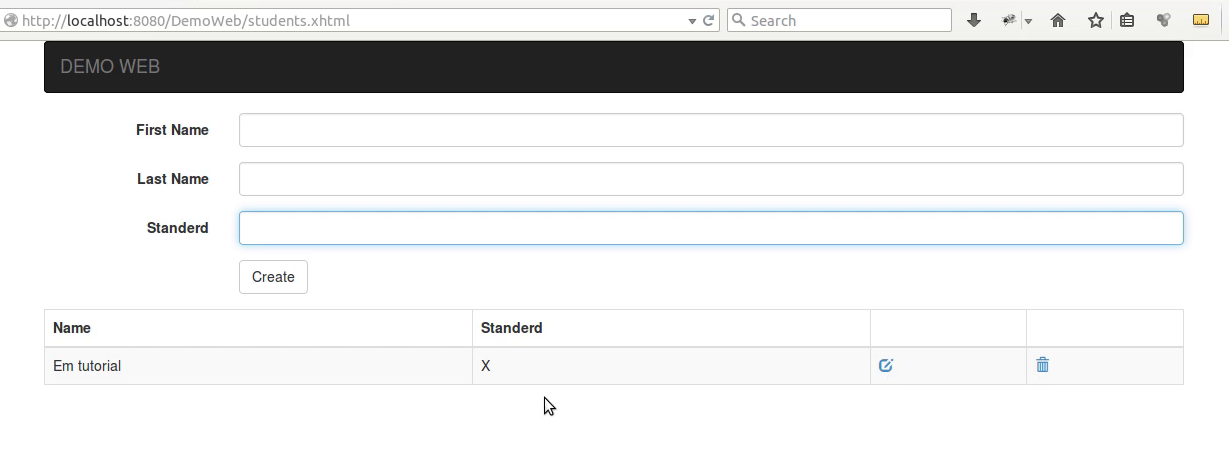Focus the Last Name field
The image size is (1229, 453).
(x=711, y=179)
